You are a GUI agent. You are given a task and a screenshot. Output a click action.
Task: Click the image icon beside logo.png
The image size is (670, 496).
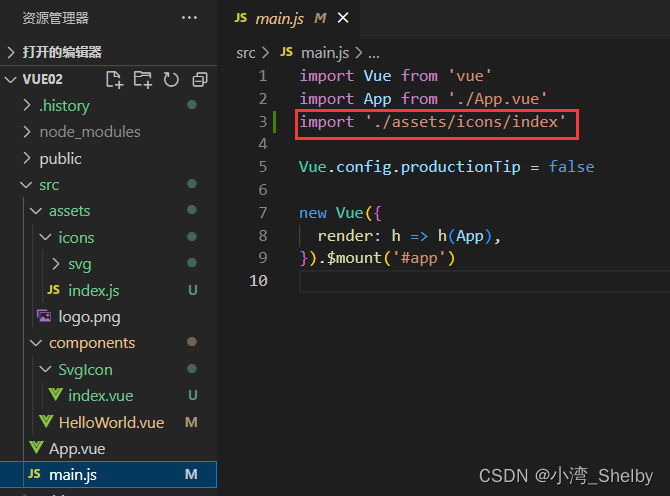(x=44, y=316)
